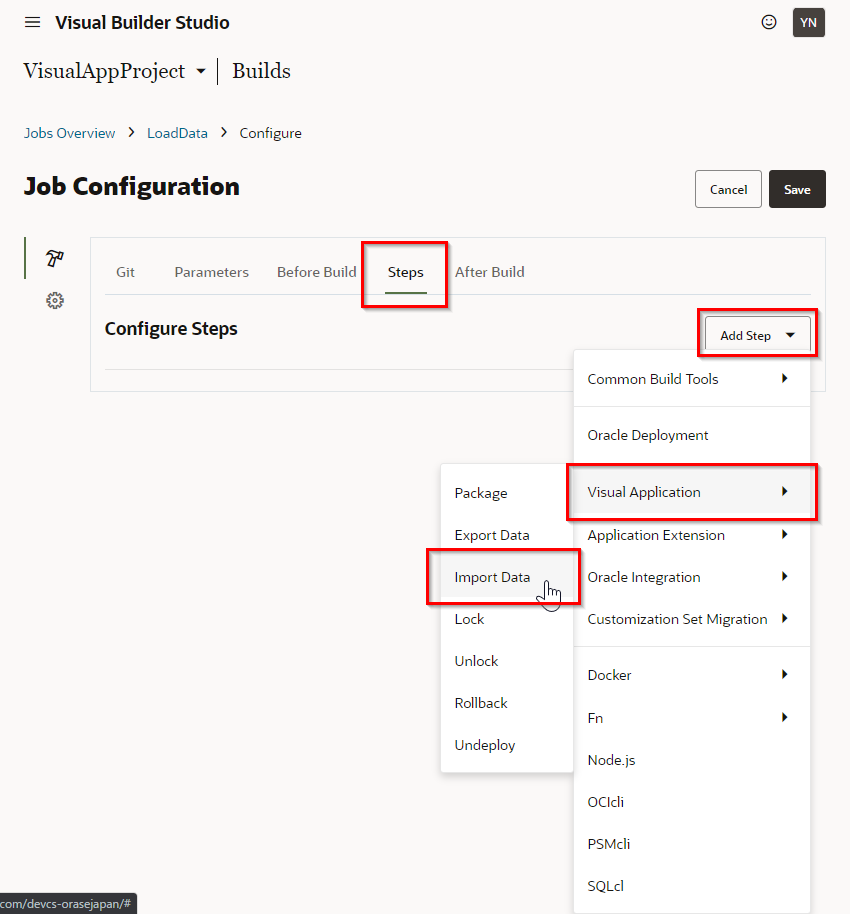Select the SQLcl step option
This screenshot has height=914, width=850.
[x=606, y=886]
